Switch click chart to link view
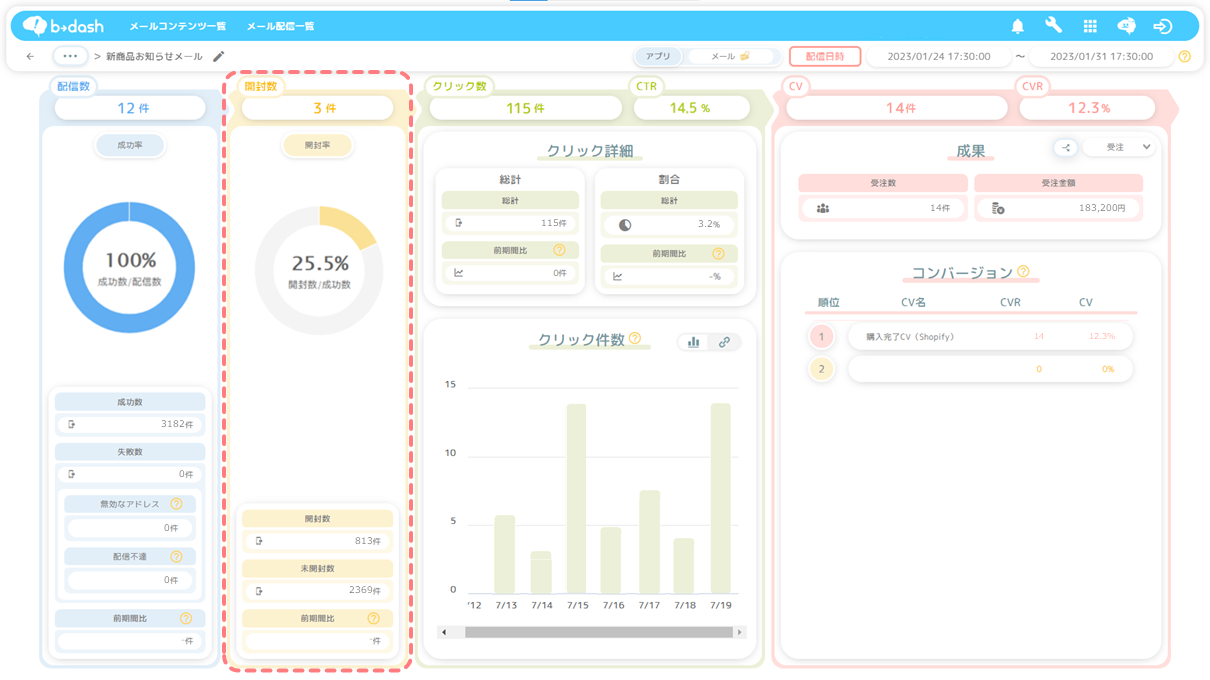Screen dimensions: 1210x680 click(x=724, y=342)
